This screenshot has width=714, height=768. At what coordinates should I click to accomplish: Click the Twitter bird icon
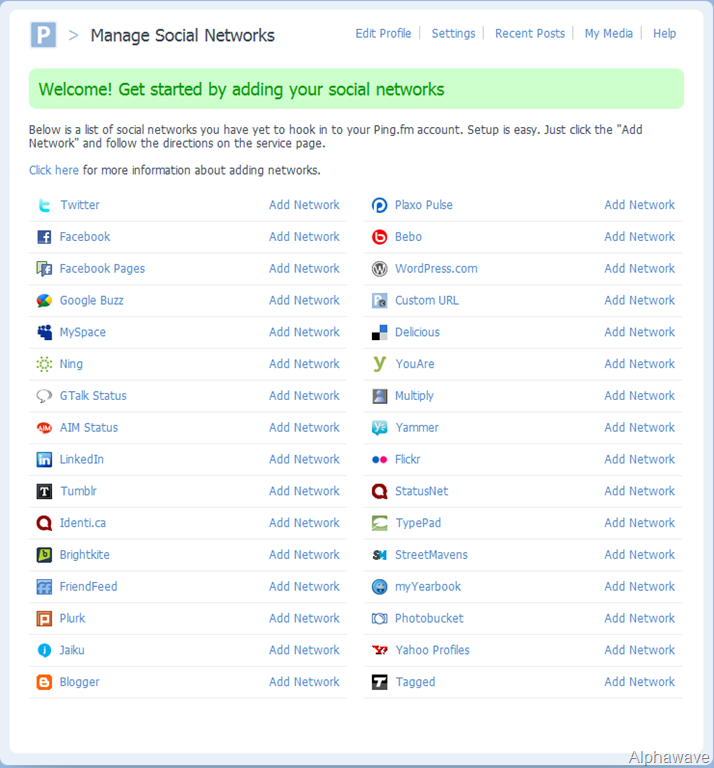pos(44,205)
